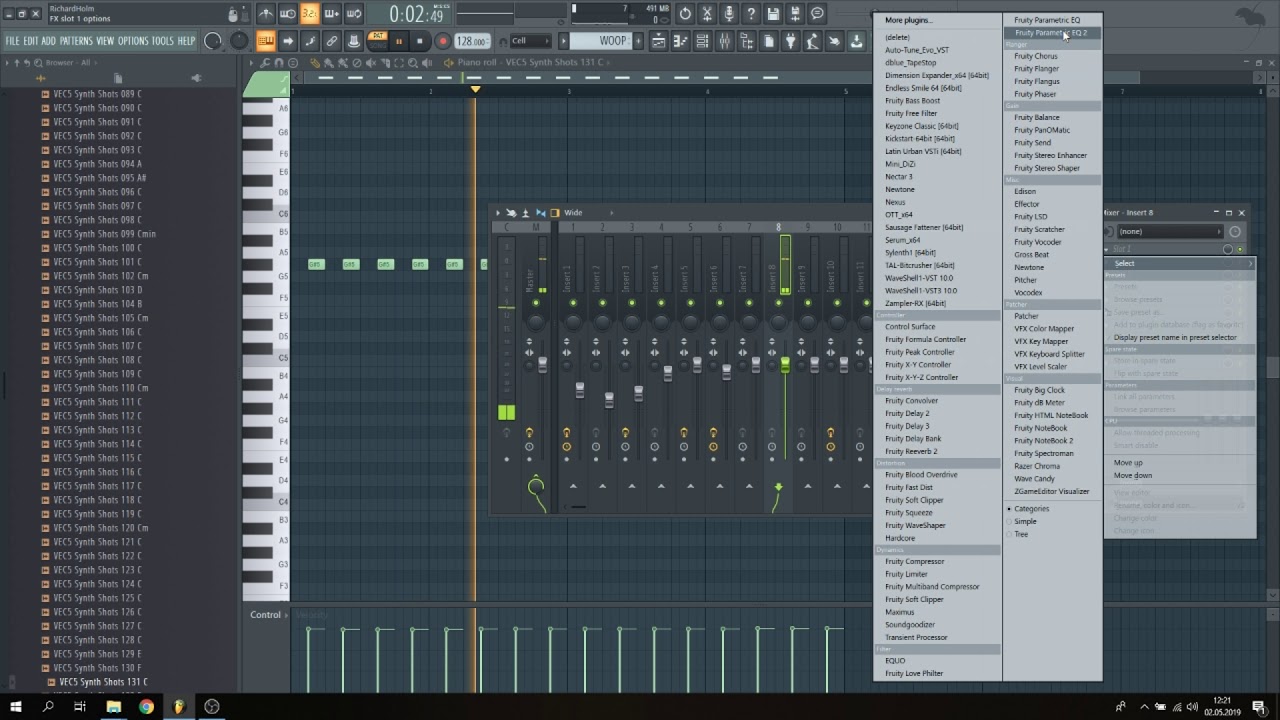Expand the Select submenu arrow
Viewport: 1280px width, 720px height.
tap(1250, 264)
